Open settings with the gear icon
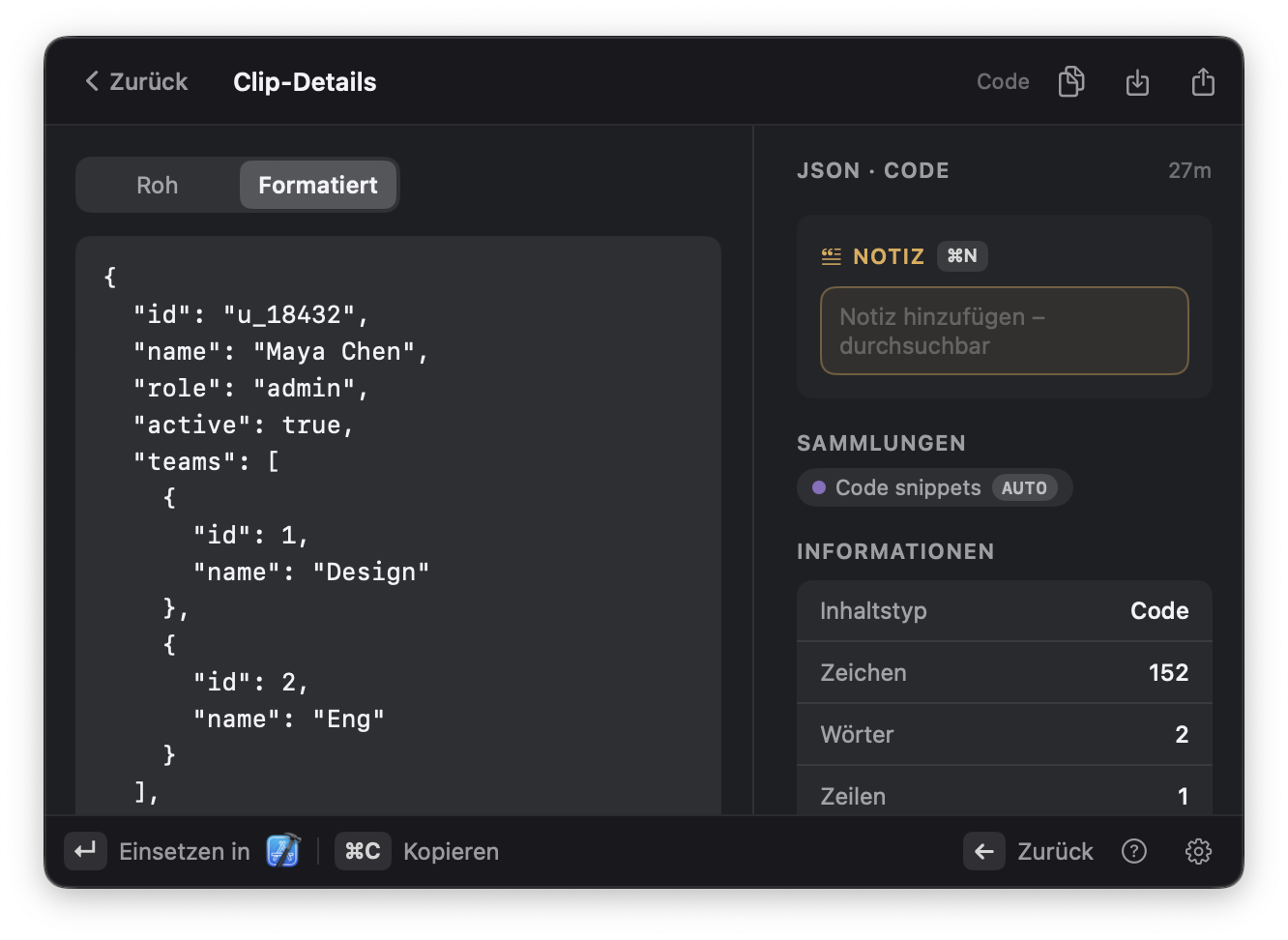 coord(1198,851)
